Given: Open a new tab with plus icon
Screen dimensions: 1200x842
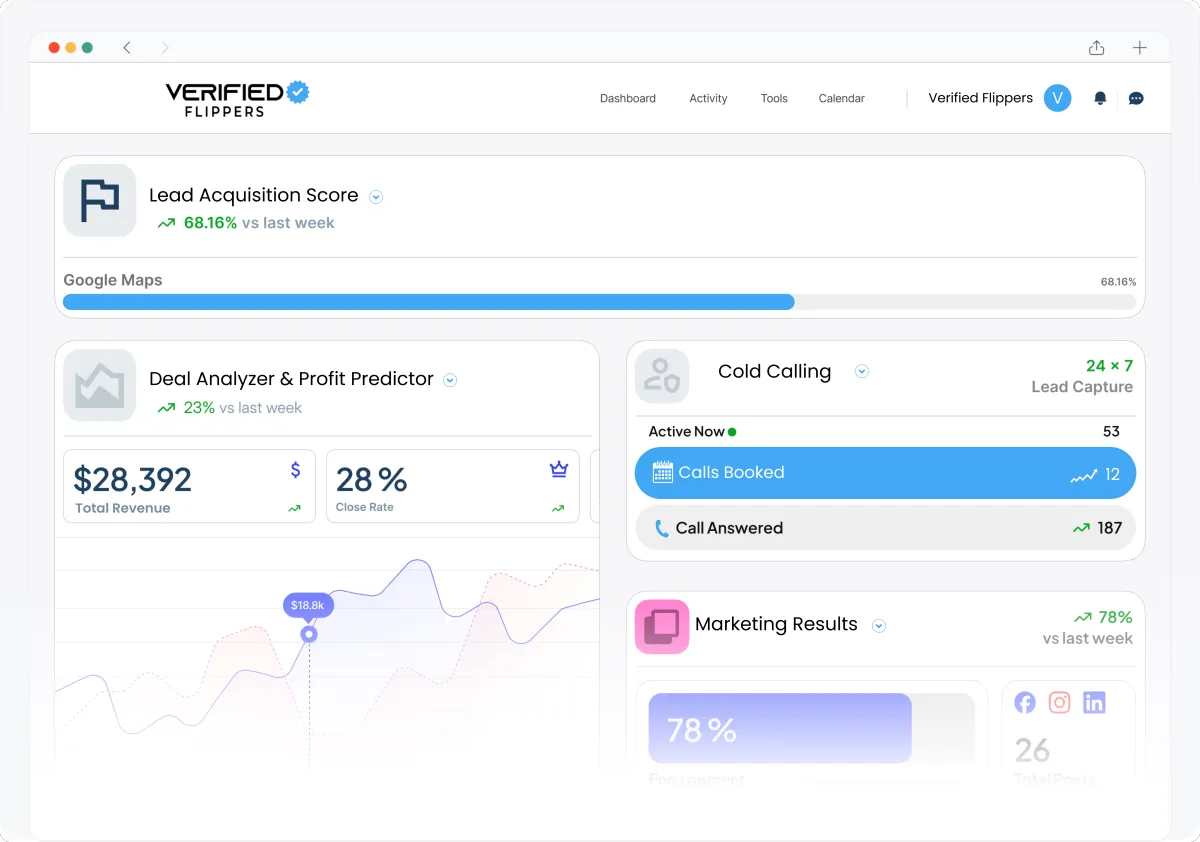Looking at the screenshot, I should (x=1140, y=47).
